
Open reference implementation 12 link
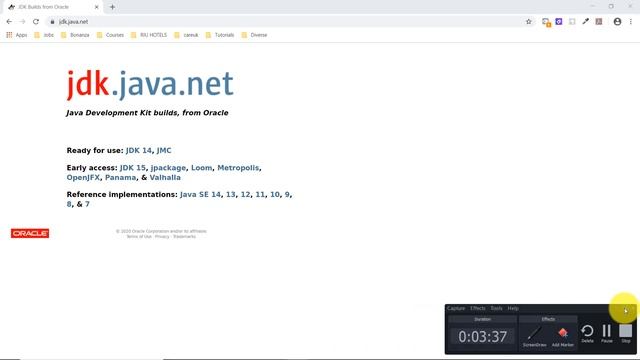pos(245,195)
